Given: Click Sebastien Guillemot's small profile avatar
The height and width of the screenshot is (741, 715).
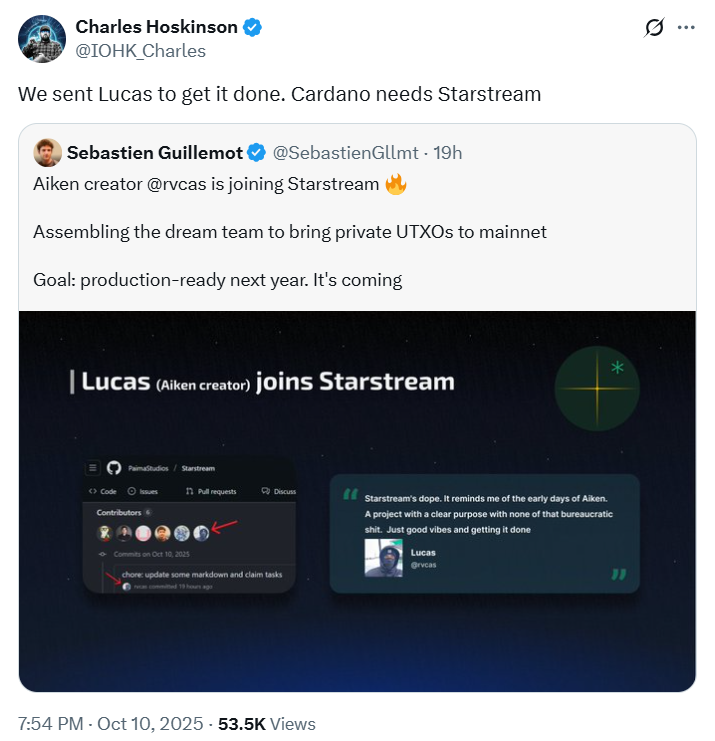Looking at the screenshot, I should coord(46,152).
